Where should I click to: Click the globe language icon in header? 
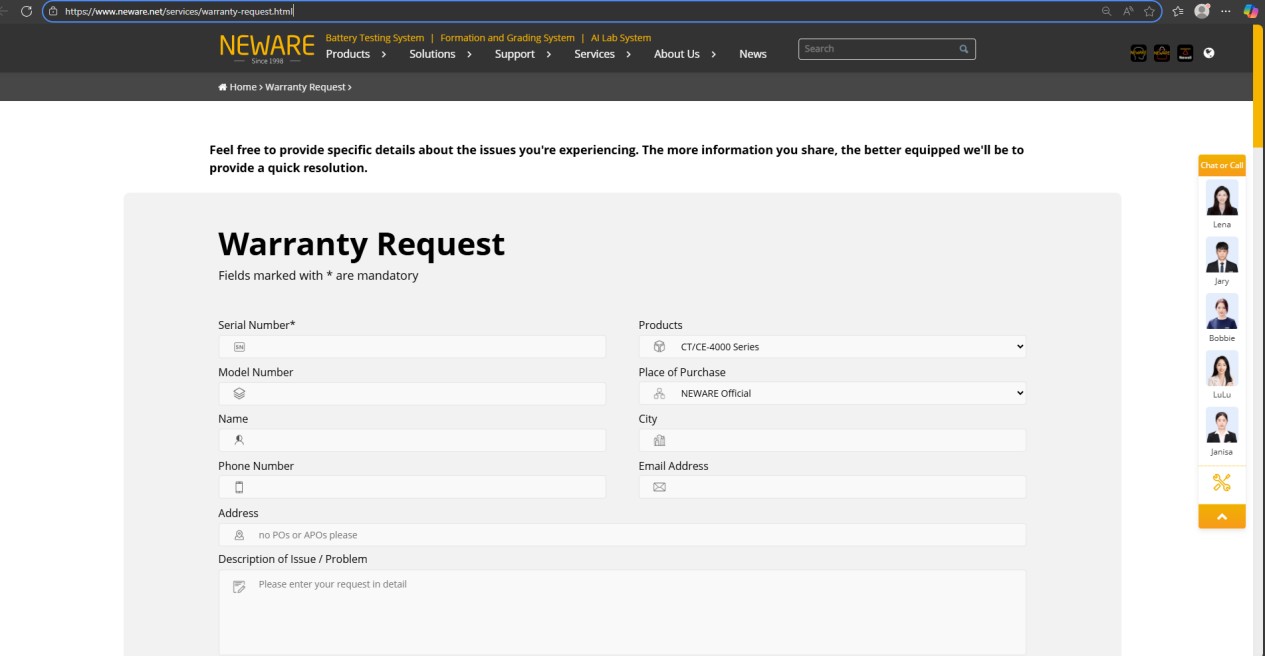point(1209,53)
